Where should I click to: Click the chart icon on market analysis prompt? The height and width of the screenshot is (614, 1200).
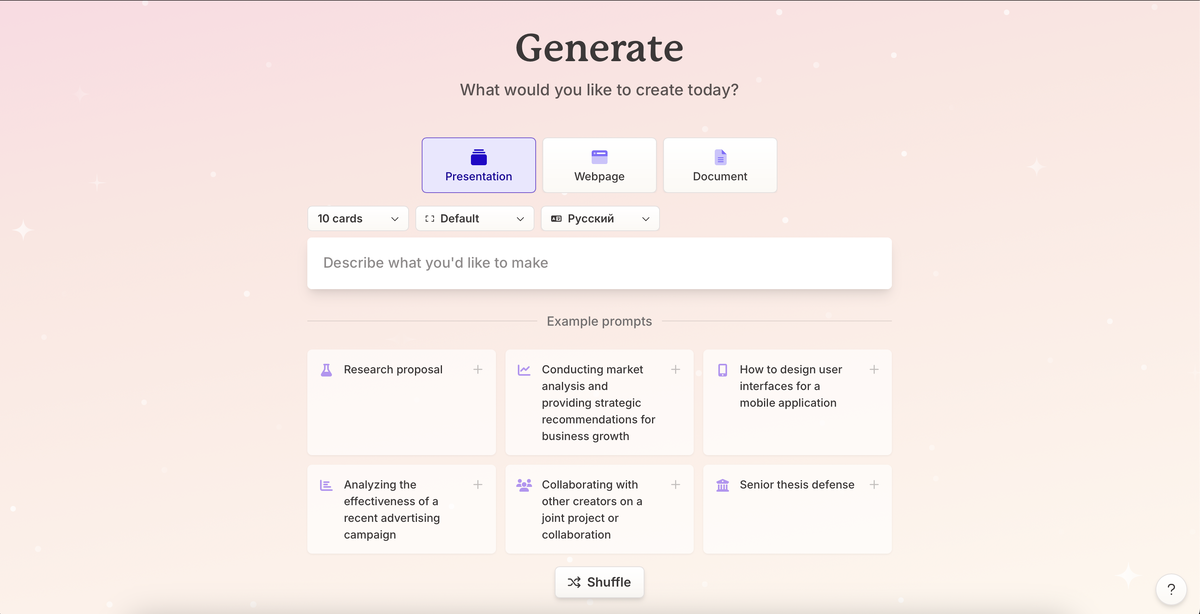(524, 369)
